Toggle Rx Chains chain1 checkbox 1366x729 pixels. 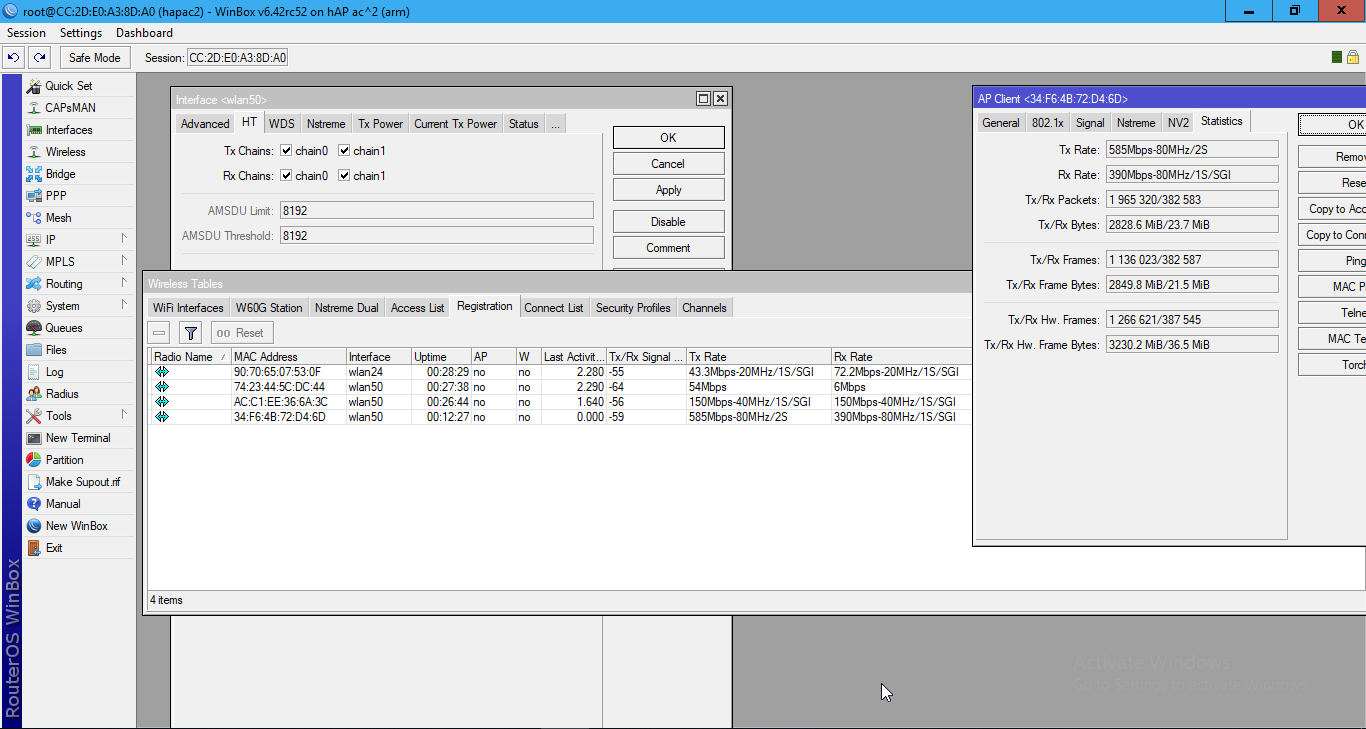click(344, 176)
